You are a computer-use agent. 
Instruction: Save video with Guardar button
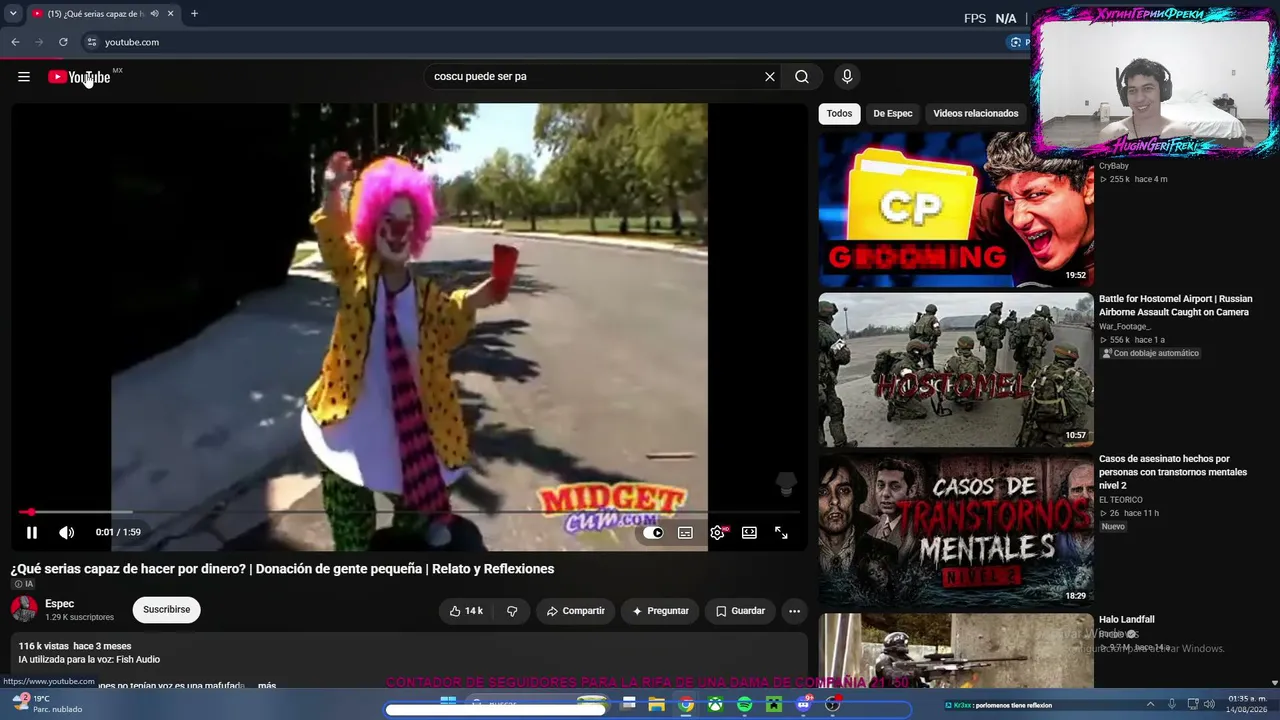click(740, 611)
